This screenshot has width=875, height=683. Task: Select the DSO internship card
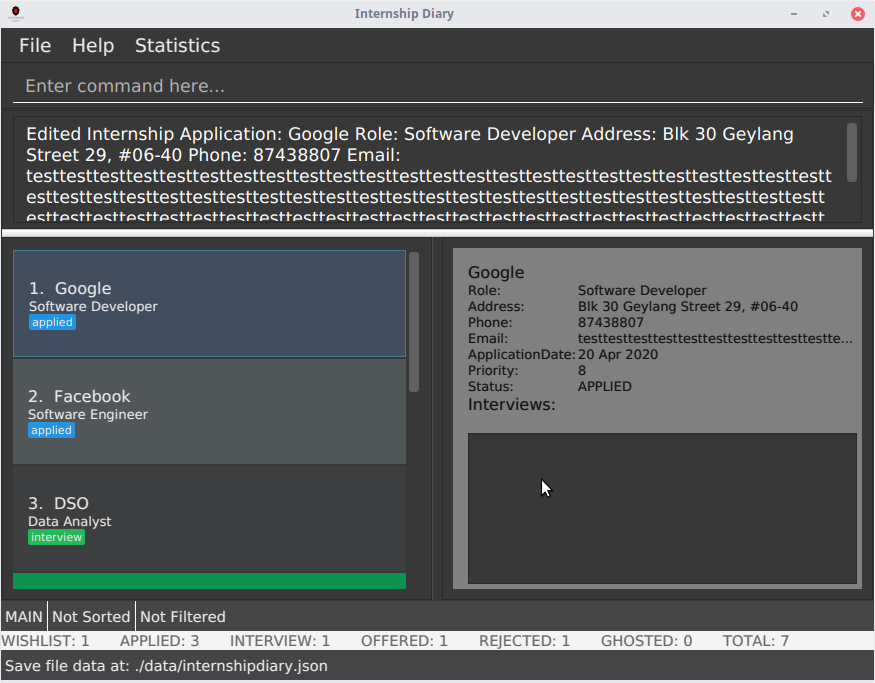pyautogui.click(x=209, y=519)
